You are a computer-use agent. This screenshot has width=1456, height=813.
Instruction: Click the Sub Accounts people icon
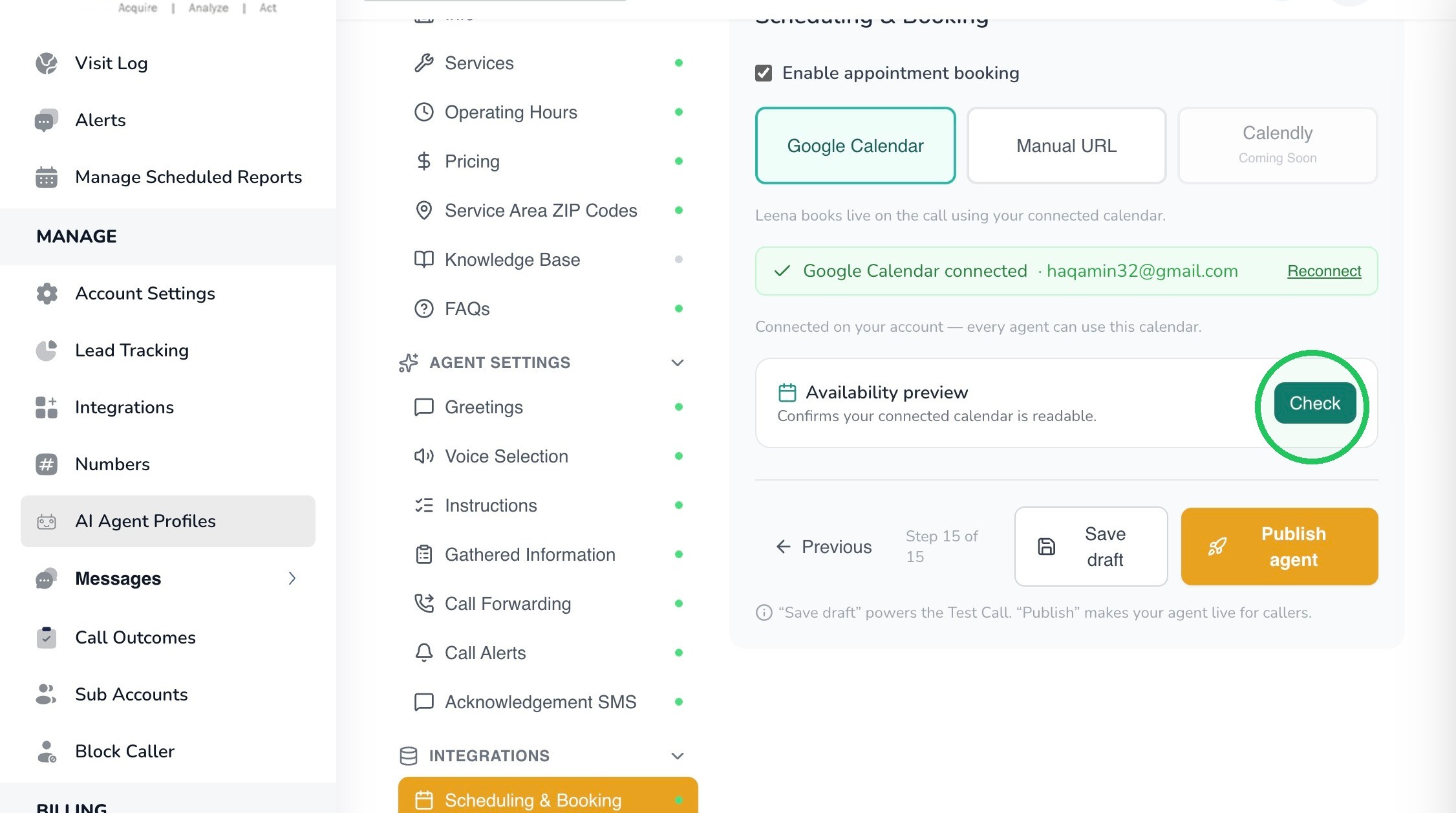tap(47, 695)
